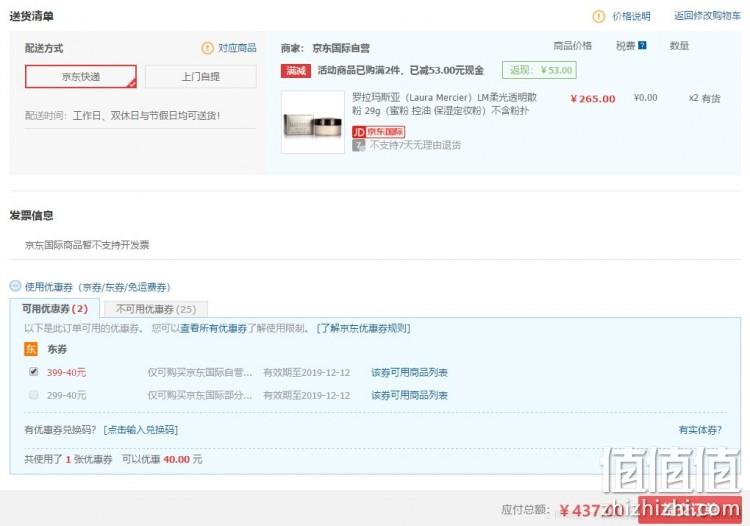The width and height of the screenshot is (750, 526).
Task: Click the 价格说明 info icon
Action: point(598,17)
